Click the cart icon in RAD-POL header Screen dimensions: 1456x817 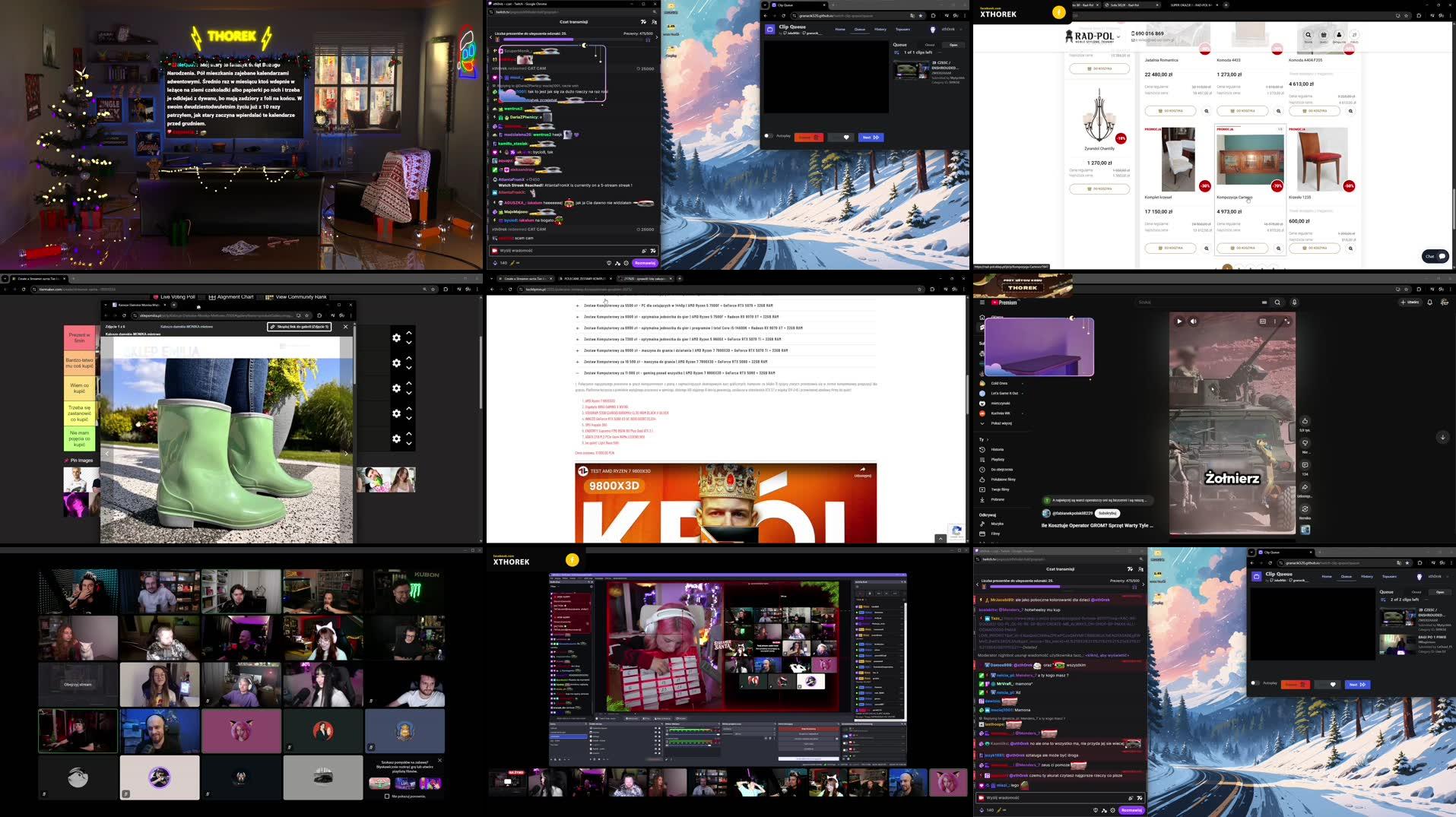pyautogui.click(x=1324, y=35)
